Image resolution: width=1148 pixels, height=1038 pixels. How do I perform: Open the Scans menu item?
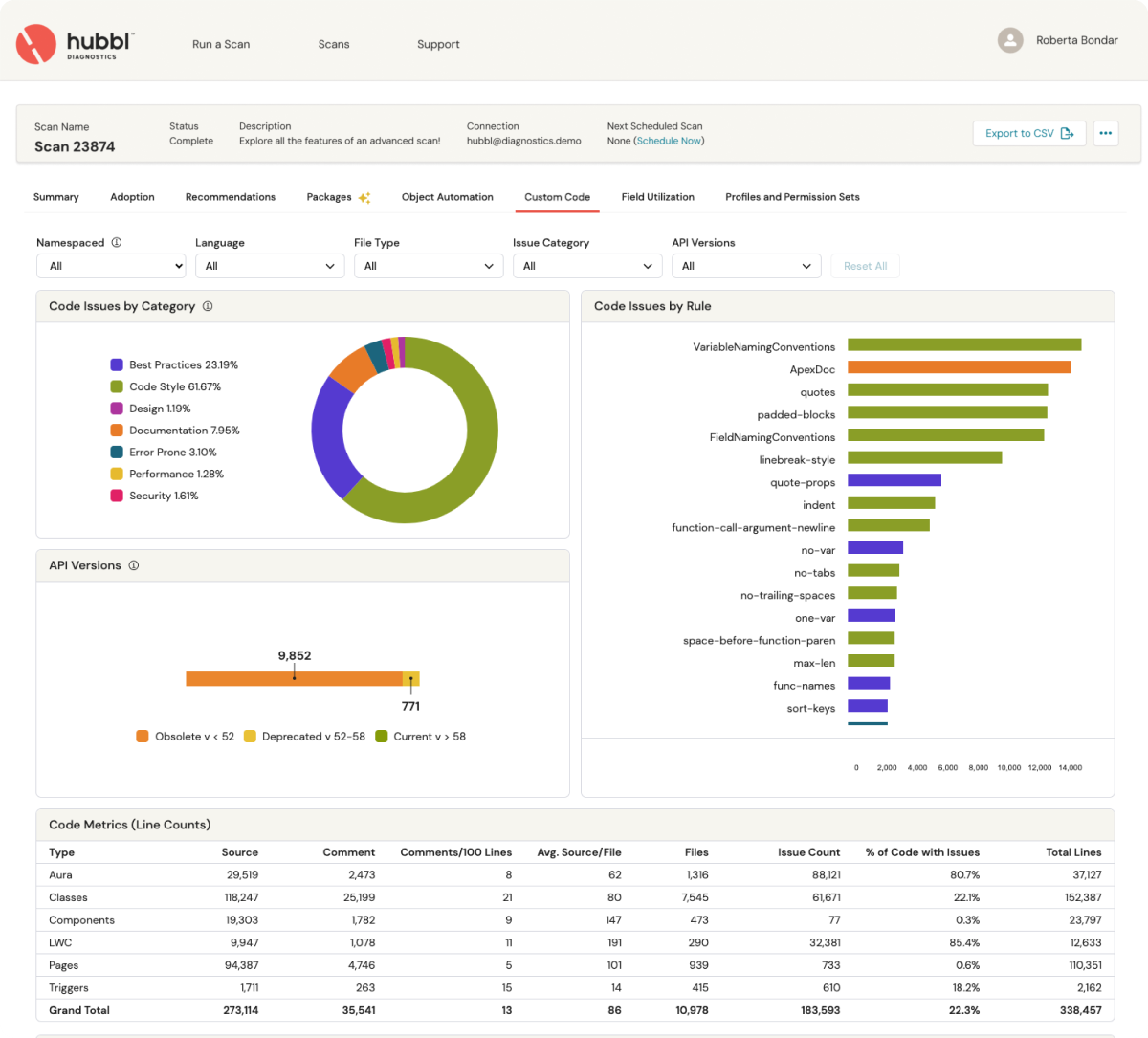(x=334, y=44)
